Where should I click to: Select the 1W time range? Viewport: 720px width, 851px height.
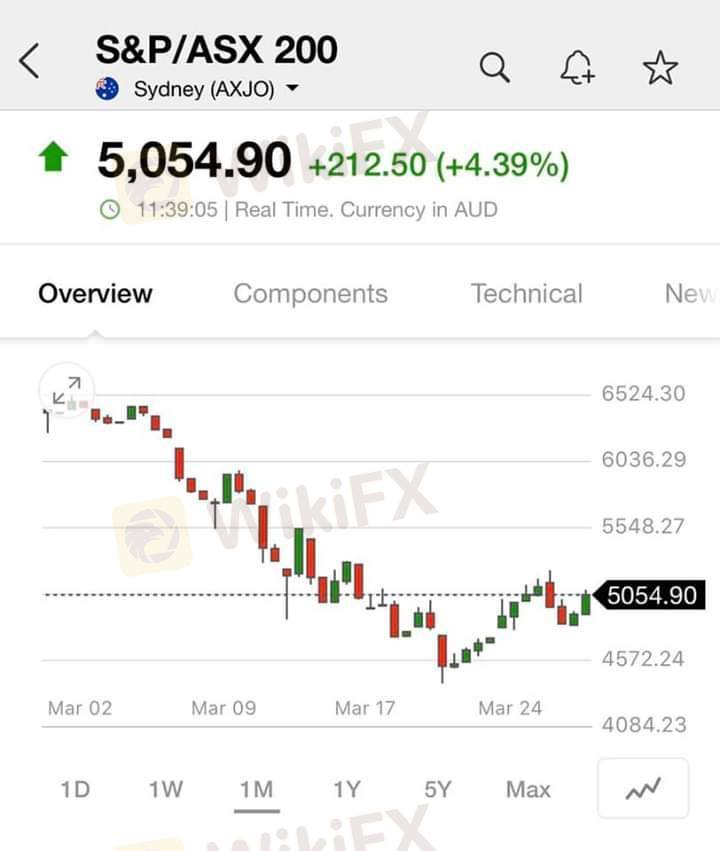point(165,789)
